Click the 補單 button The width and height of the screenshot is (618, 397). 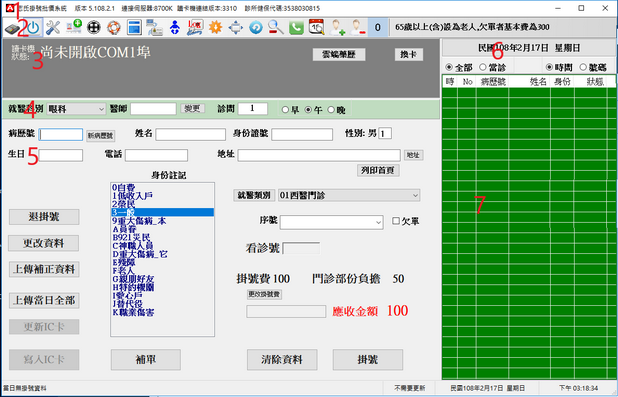146,360
